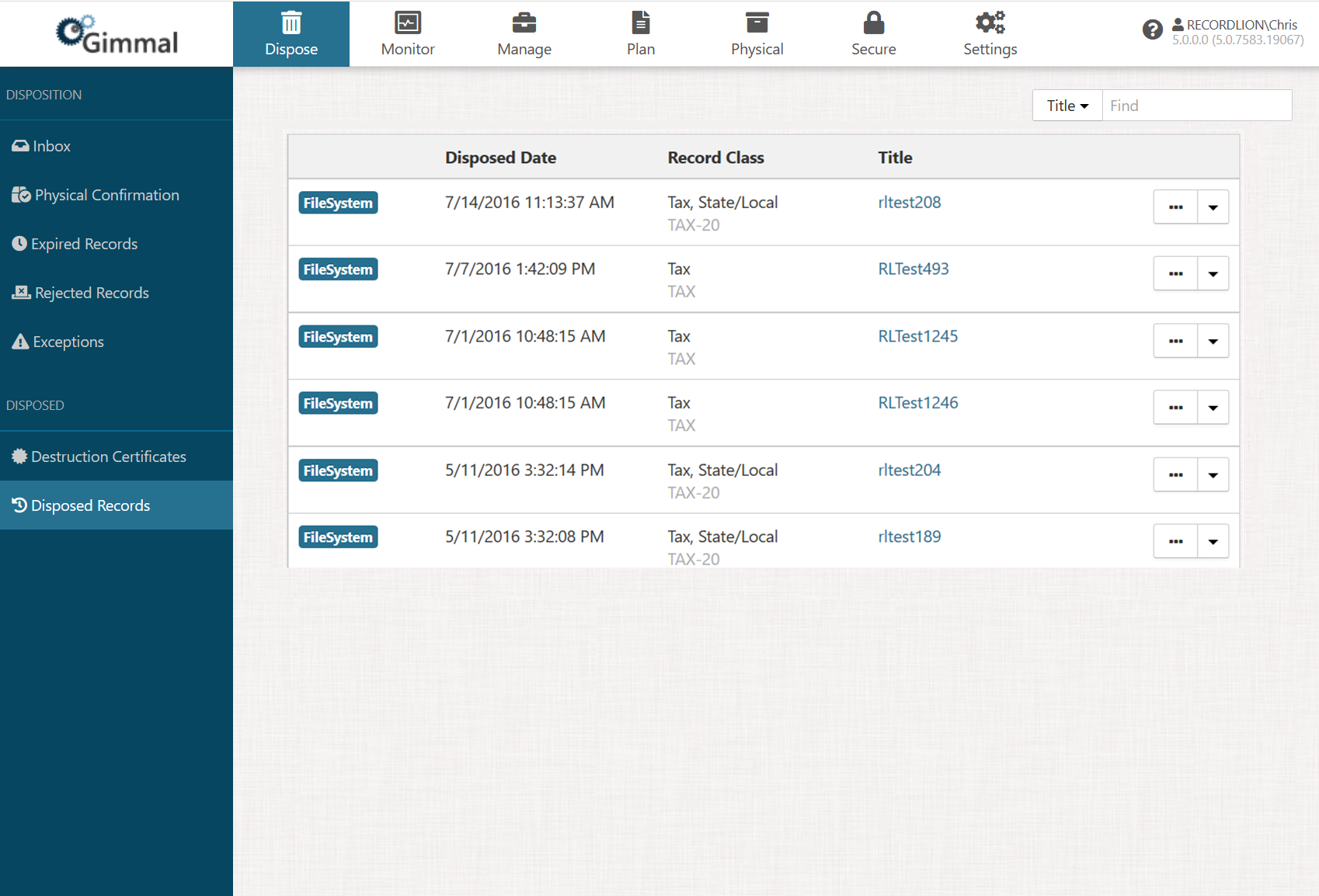
Task: Open the Settings gears icon
Action: pos(990,23)
